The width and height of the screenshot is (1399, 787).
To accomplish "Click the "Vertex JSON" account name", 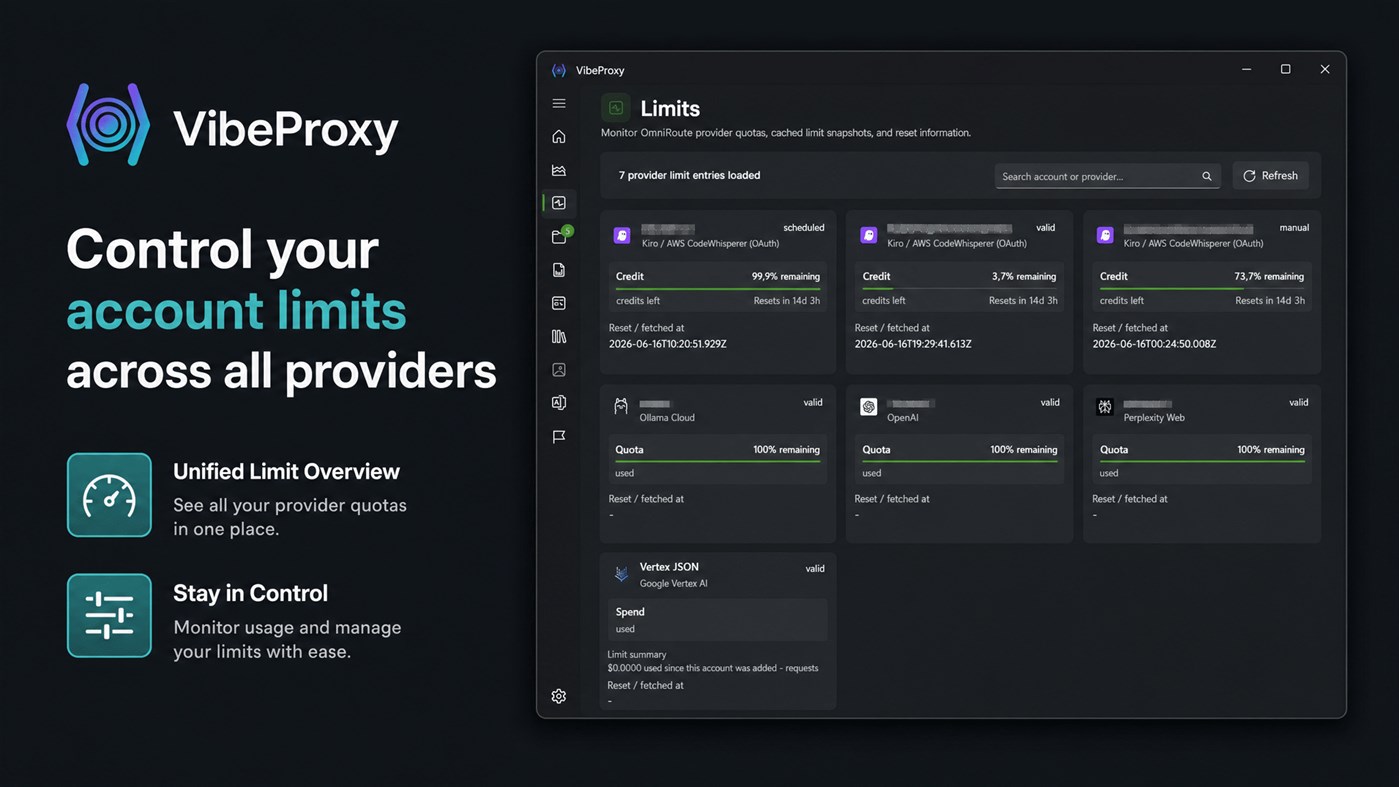I will click(x=669, y=567).
